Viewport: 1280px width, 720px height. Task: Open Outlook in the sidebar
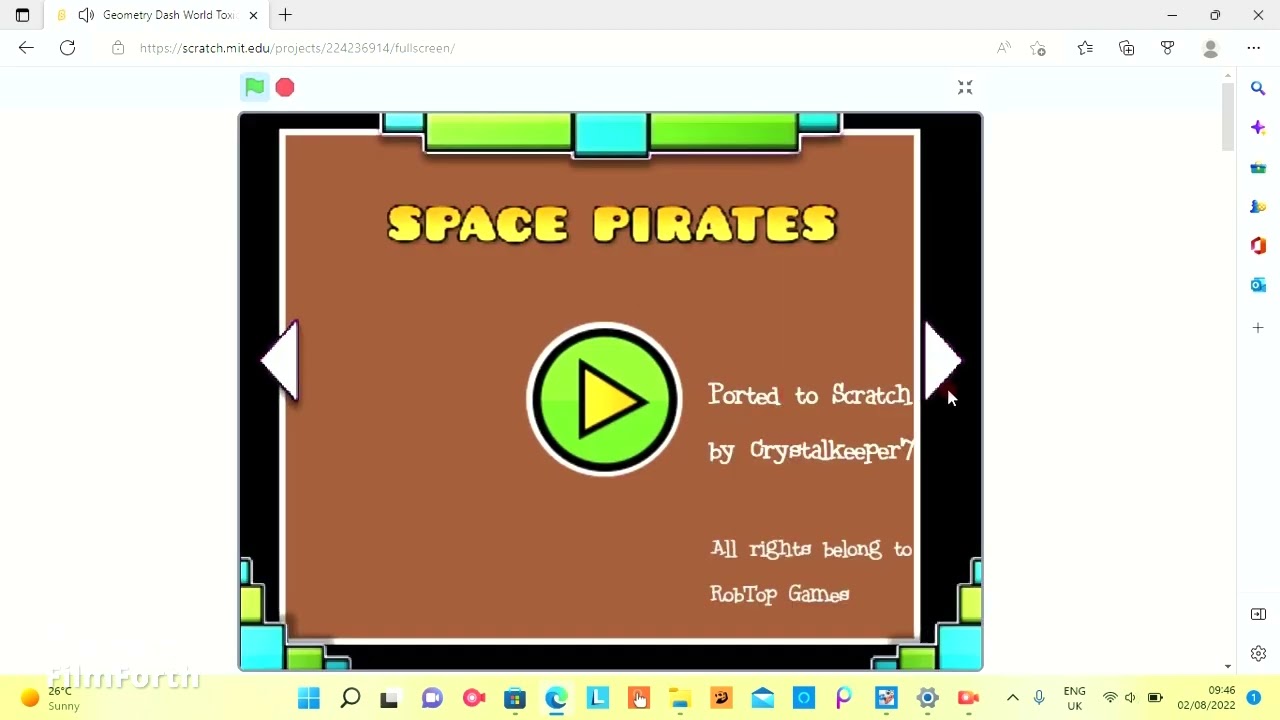point(1258,285)
